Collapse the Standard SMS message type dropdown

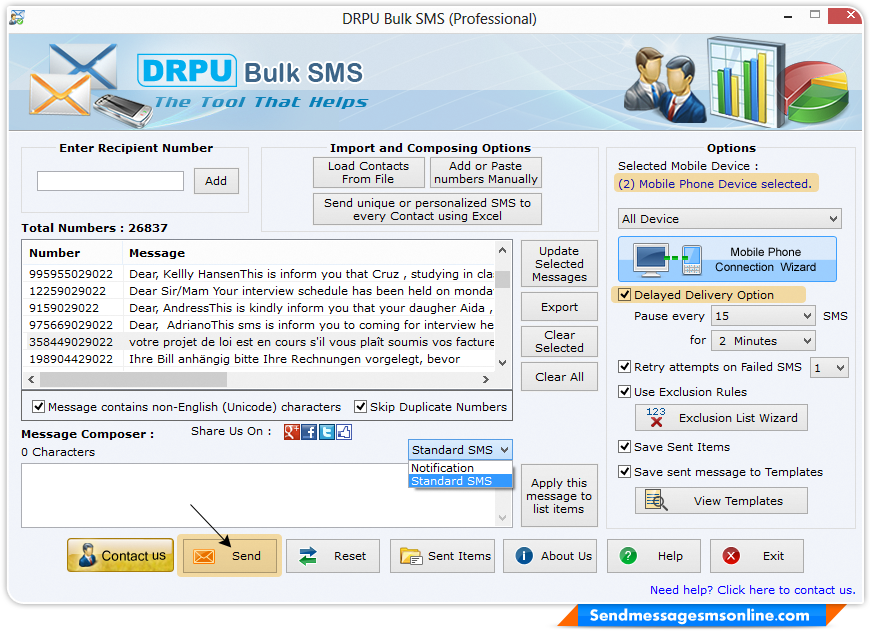click(460, 450)
